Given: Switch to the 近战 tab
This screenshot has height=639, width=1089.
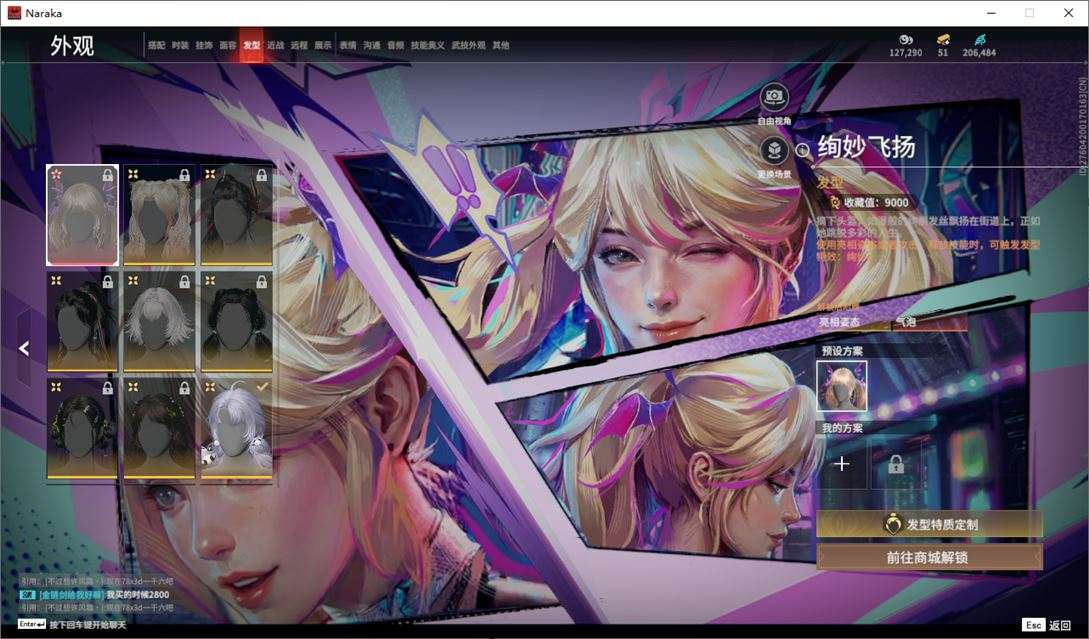Looking at the screenshot, I should (x=276, y=45).
